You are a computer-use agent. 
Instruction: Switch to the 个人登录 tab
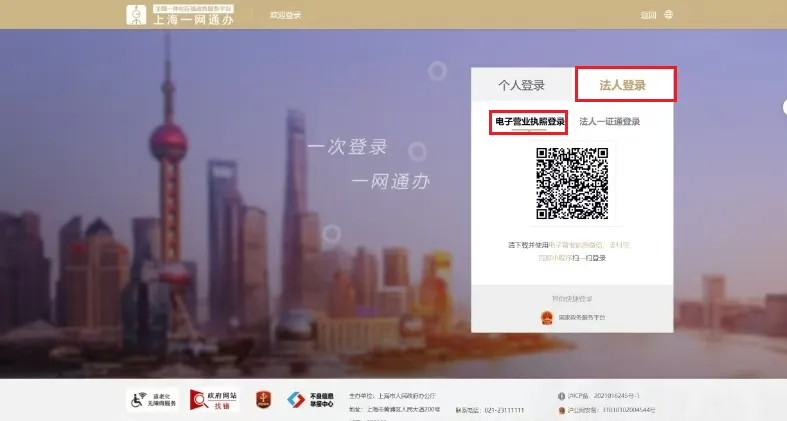(x=521, y=85)
